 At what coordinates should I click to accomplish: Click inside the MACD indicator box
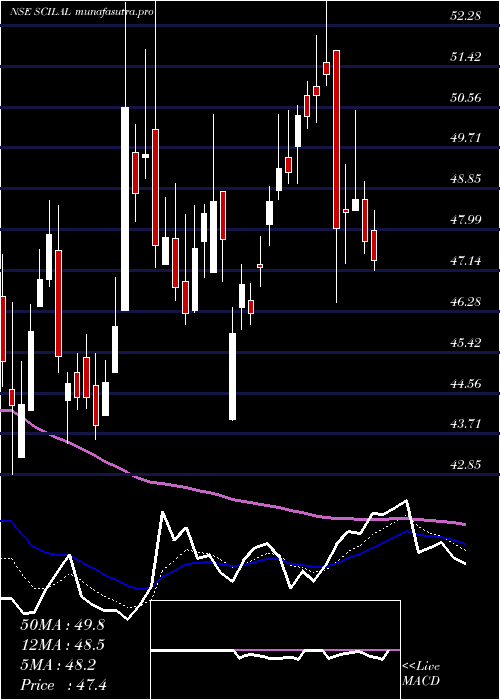[x=275, y=650]
